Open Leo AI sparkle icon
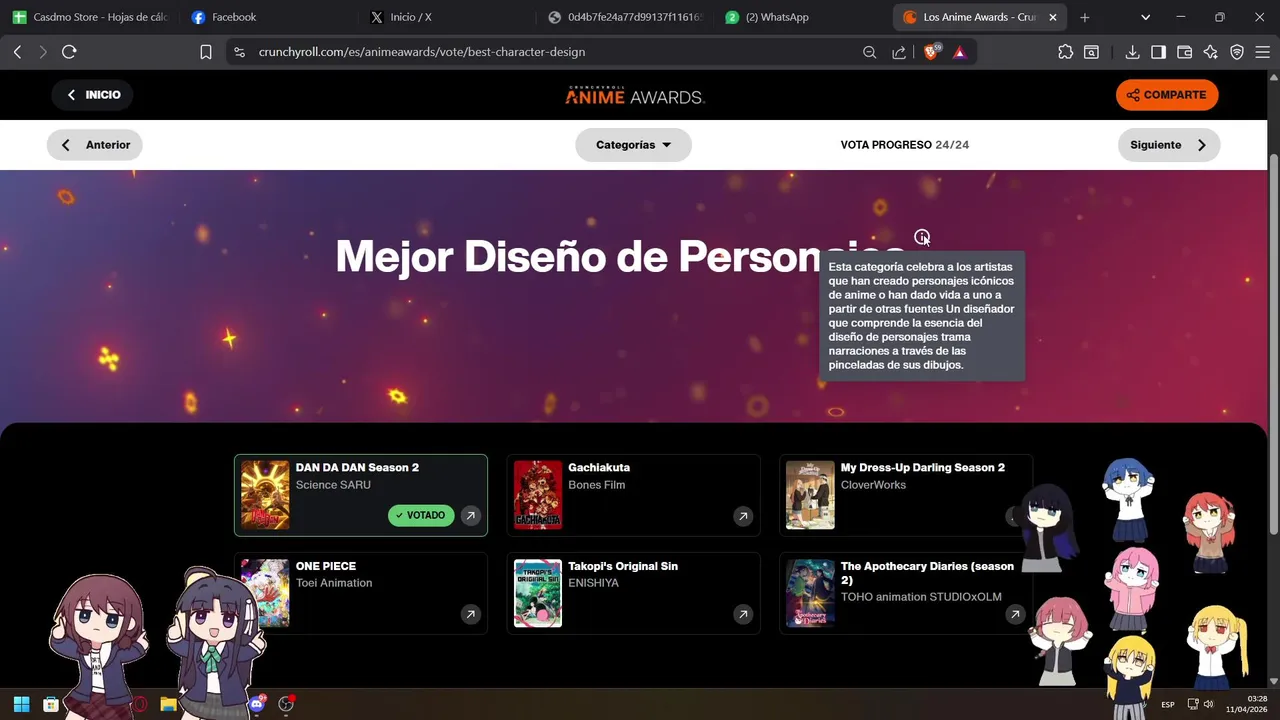Screen dimensions: 1280x720 click(1211, 52)
